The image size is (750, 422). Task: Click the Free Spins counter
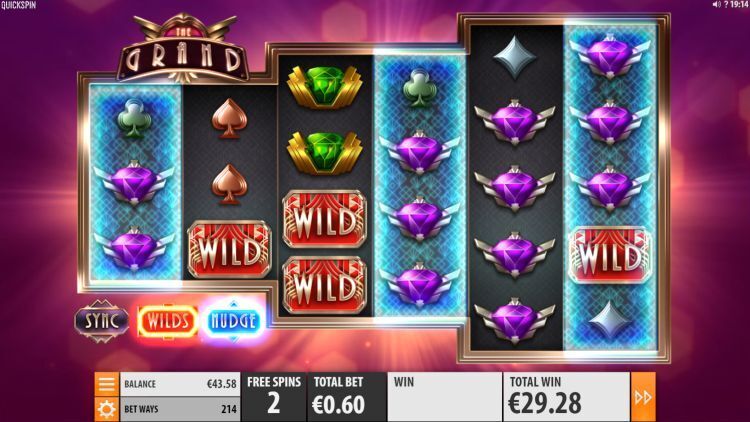coord(274,397)
